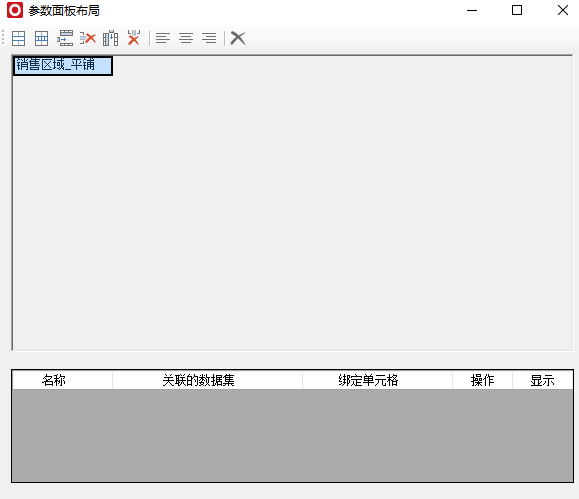The height and width of the screenshot is (499, 579).
Task: Delete the row with the red-X row icon
Action: [88, 38]
